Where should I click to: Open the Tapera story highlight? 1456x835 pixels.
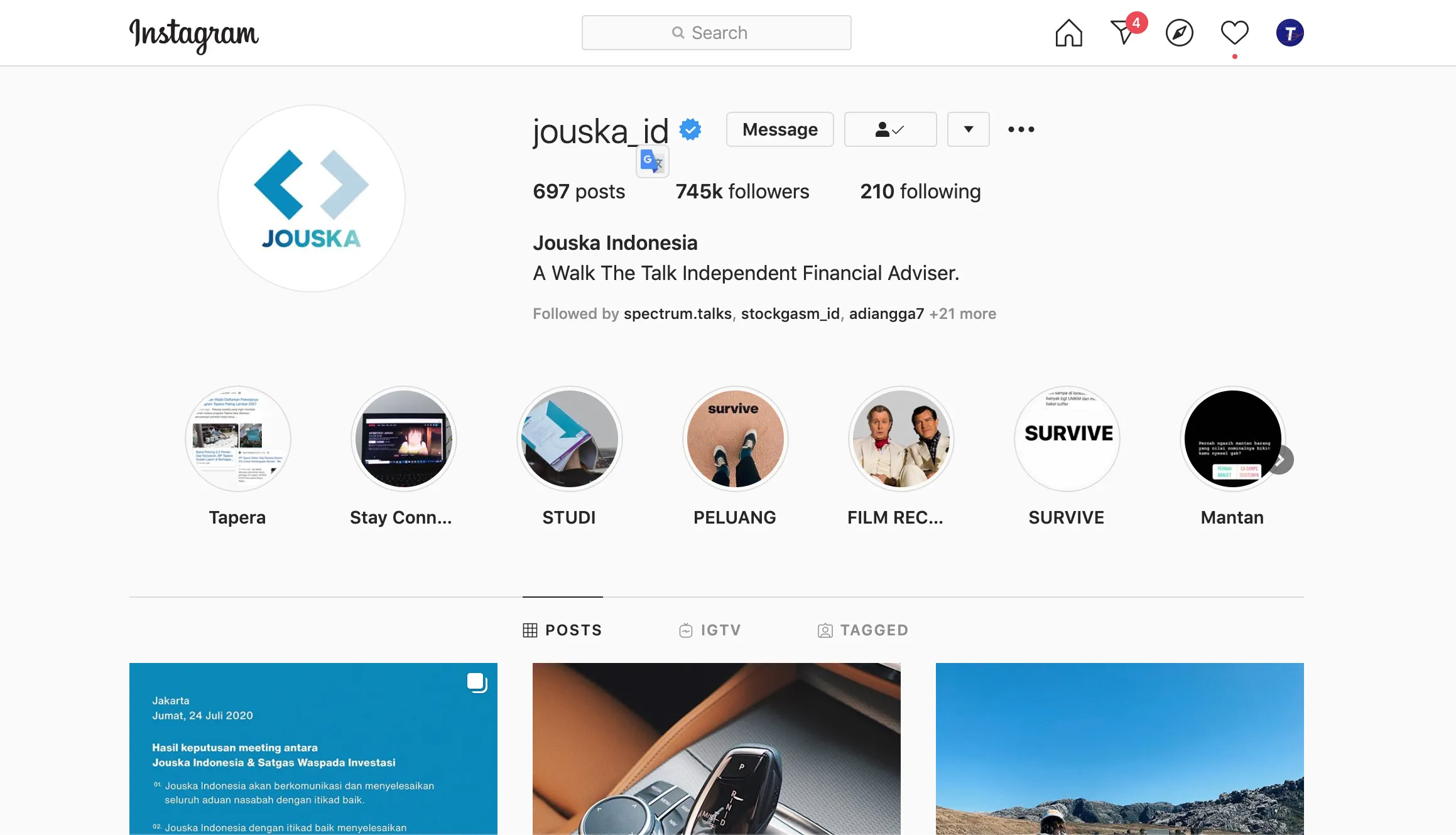237,456
